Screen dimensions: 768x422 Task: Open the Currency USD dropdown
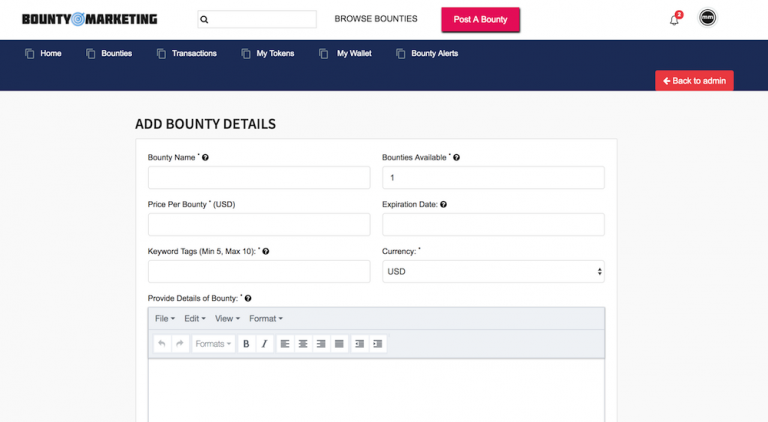(493, 271)
